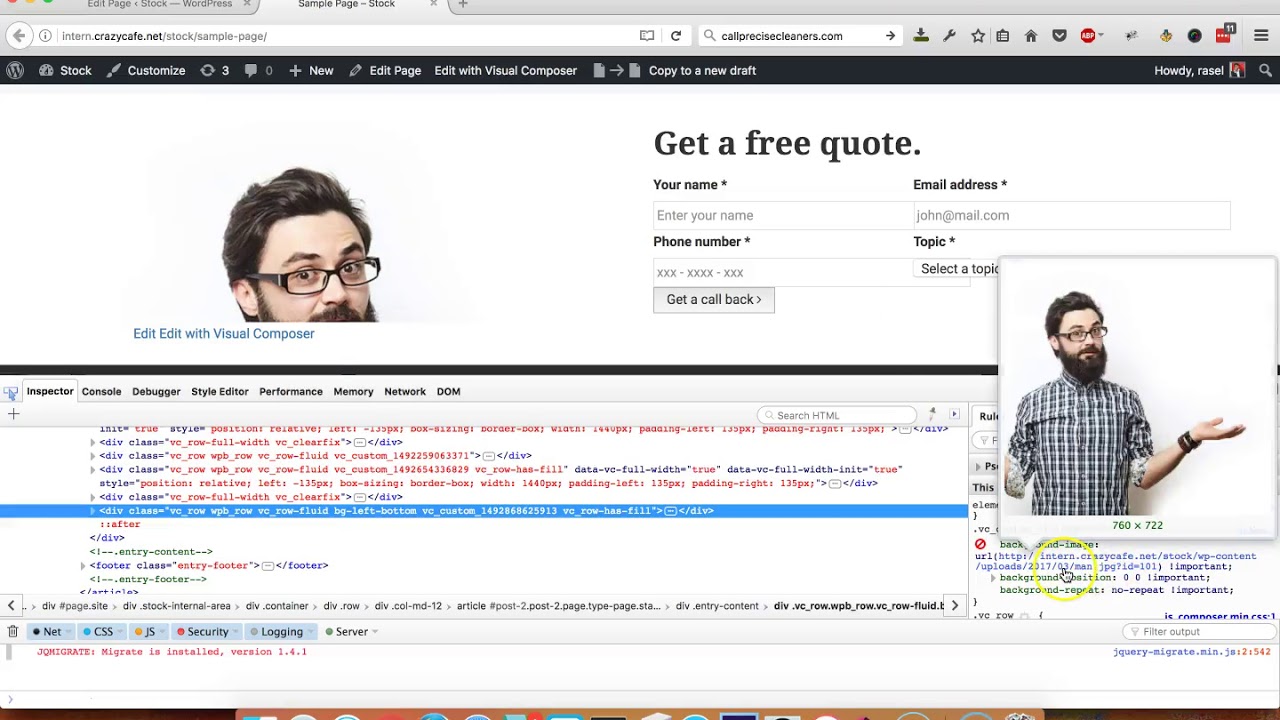Open the admin bar search magnifier
Viewport: 1280px width, 720px height.
click(x=1265, y=70)
